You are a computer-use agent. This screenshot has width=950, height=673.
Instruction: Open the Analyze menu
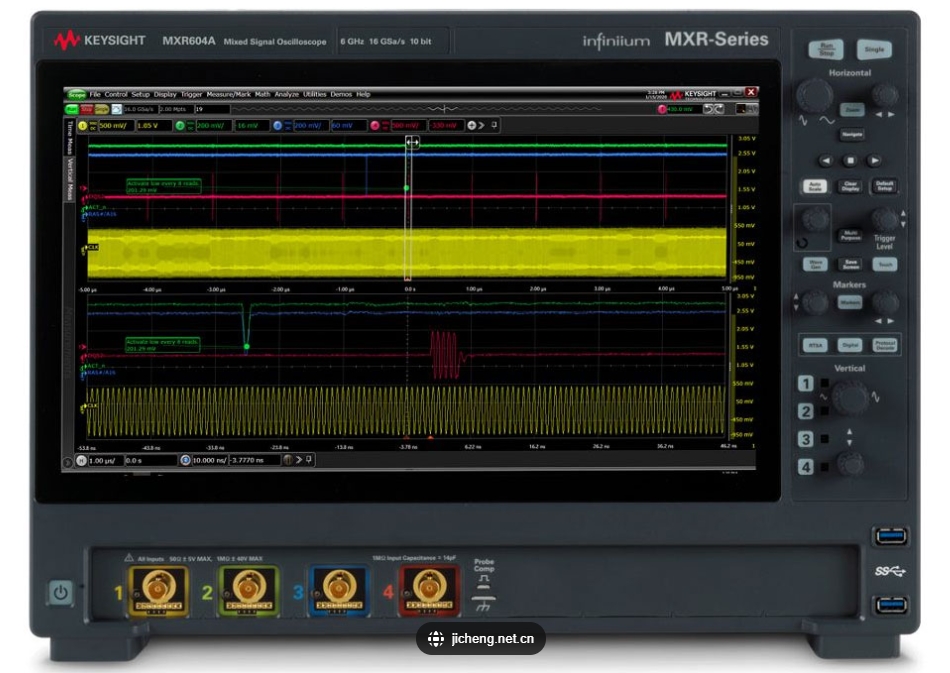[x=287, y=94]
